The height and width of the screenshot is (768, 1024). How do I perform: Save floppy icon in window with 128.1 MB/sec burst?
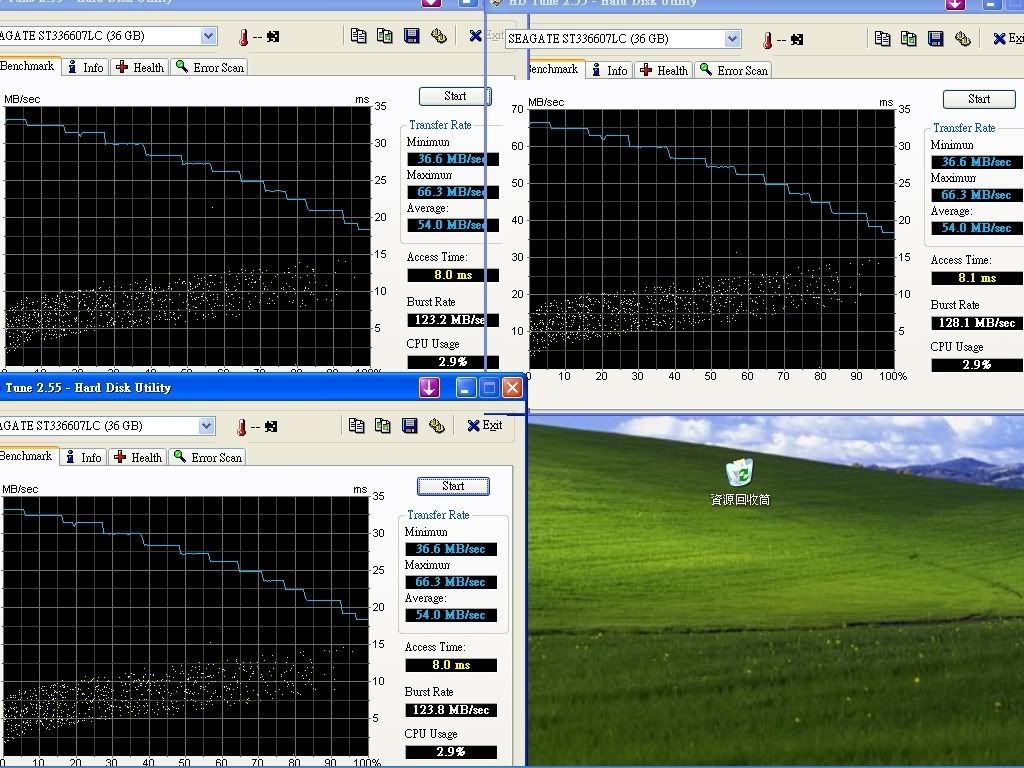(x=936, y=39)
